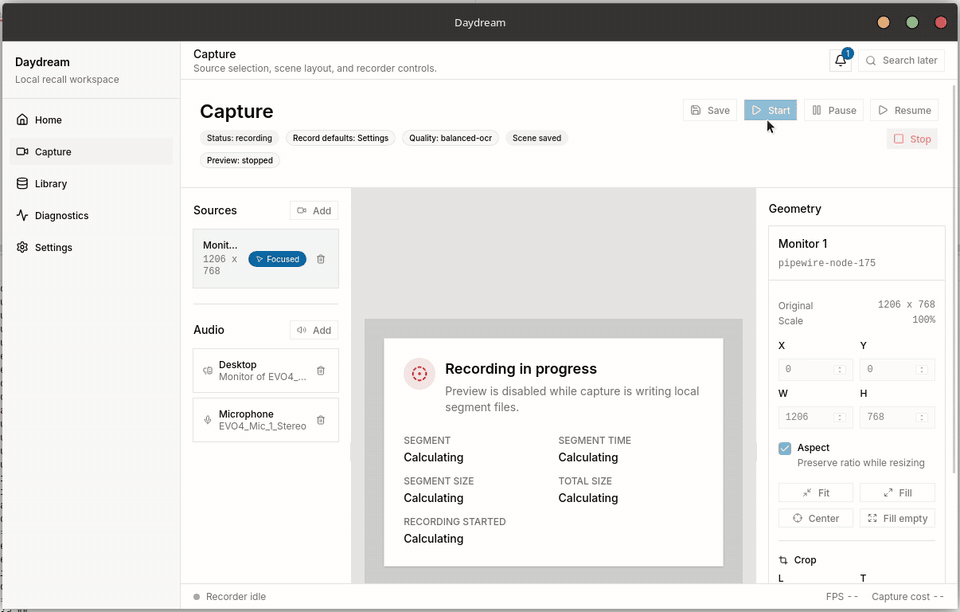Viewport: 960px width, 612px height.
Task: Click the Microphone icon in Audio list
Action: coord(208,420)
